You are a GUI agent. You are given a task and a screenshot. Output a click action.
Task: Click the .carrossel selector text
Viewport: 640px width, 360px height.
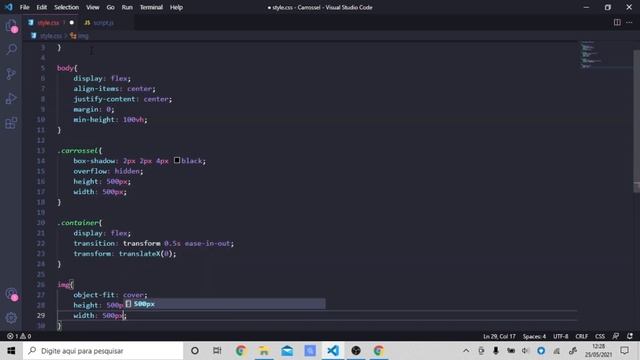(x=78, y=150)
